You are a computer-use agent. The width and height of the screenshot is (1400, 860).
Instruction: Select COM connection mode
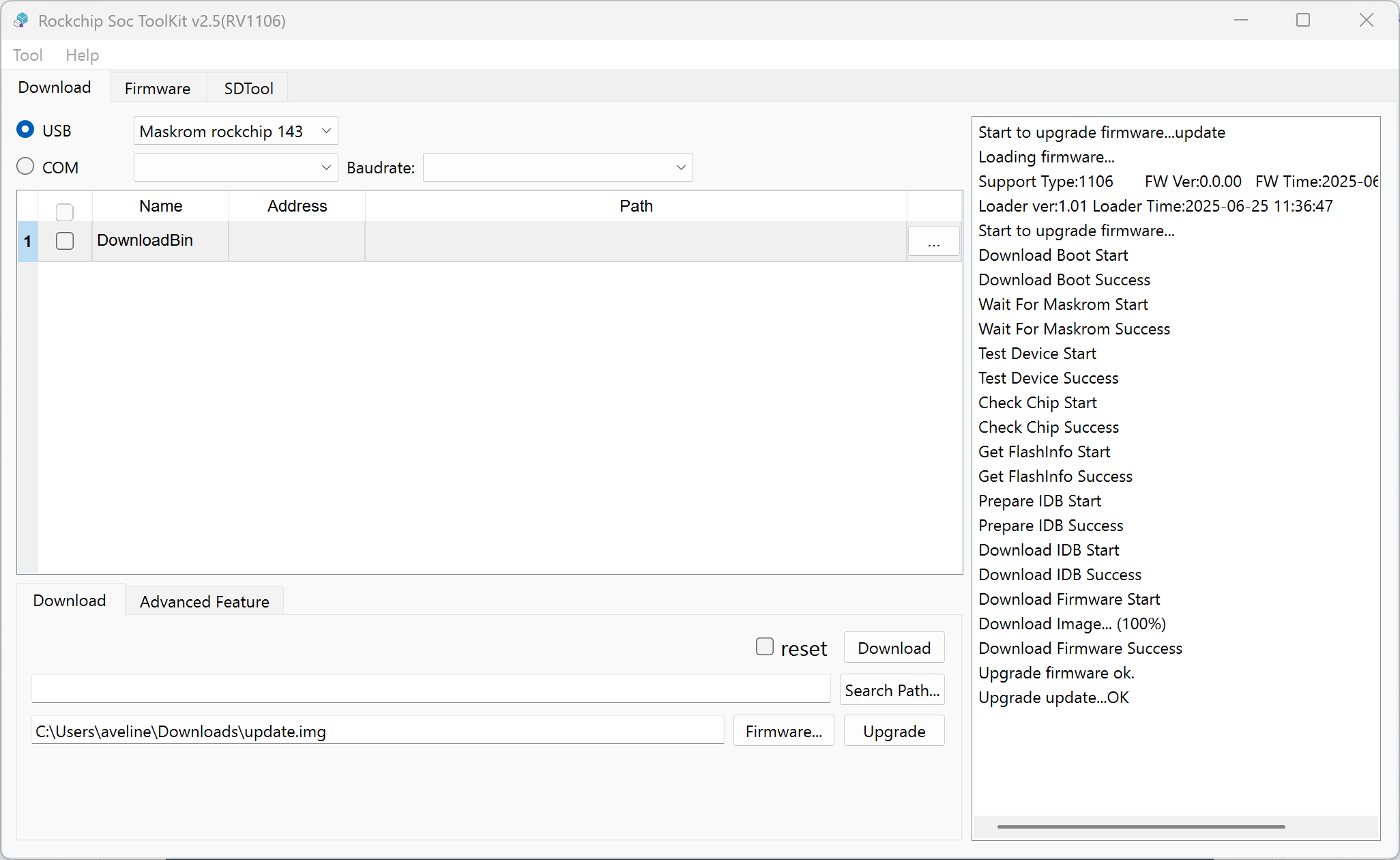click(25, 166)
